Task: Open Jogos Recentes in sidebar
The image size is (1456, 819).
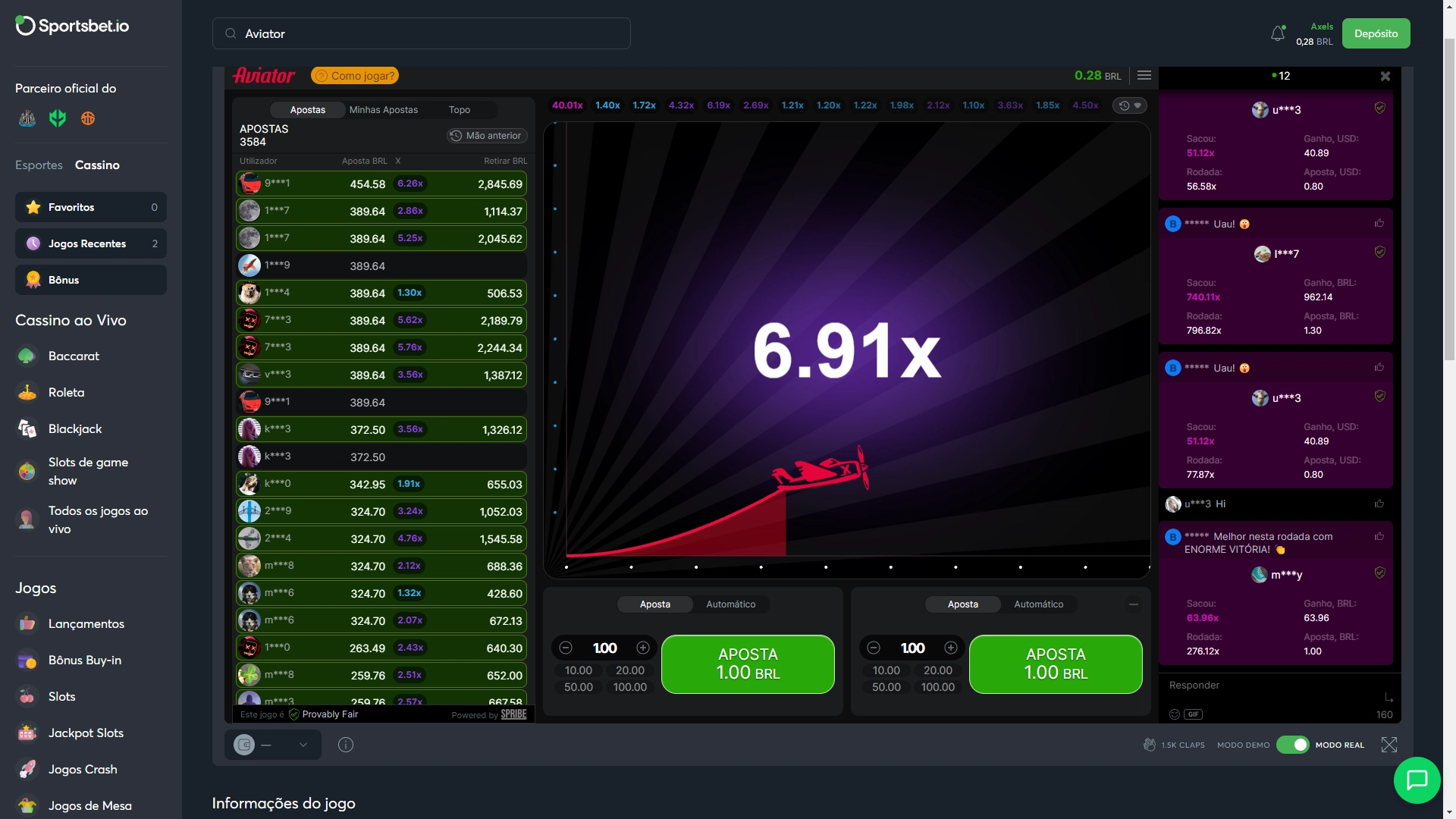Action: (91, 243)
